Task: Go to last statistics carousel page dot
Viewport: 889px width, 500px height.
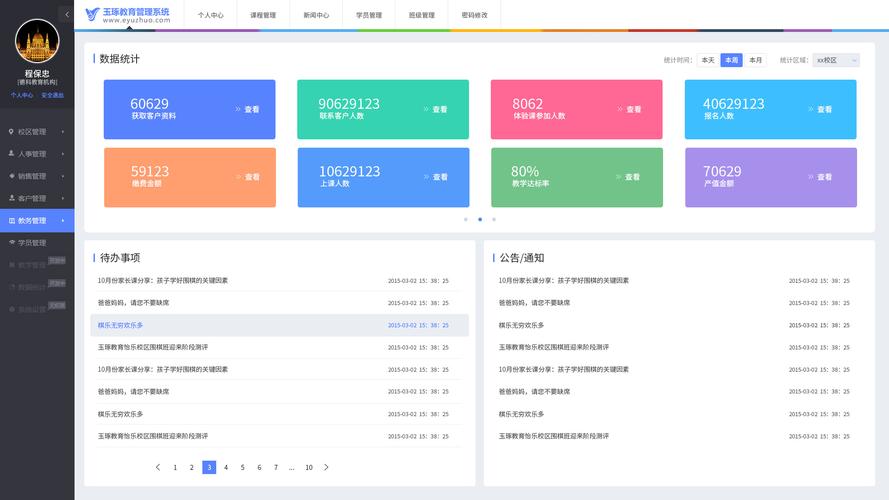Action: tap(494, 219)
